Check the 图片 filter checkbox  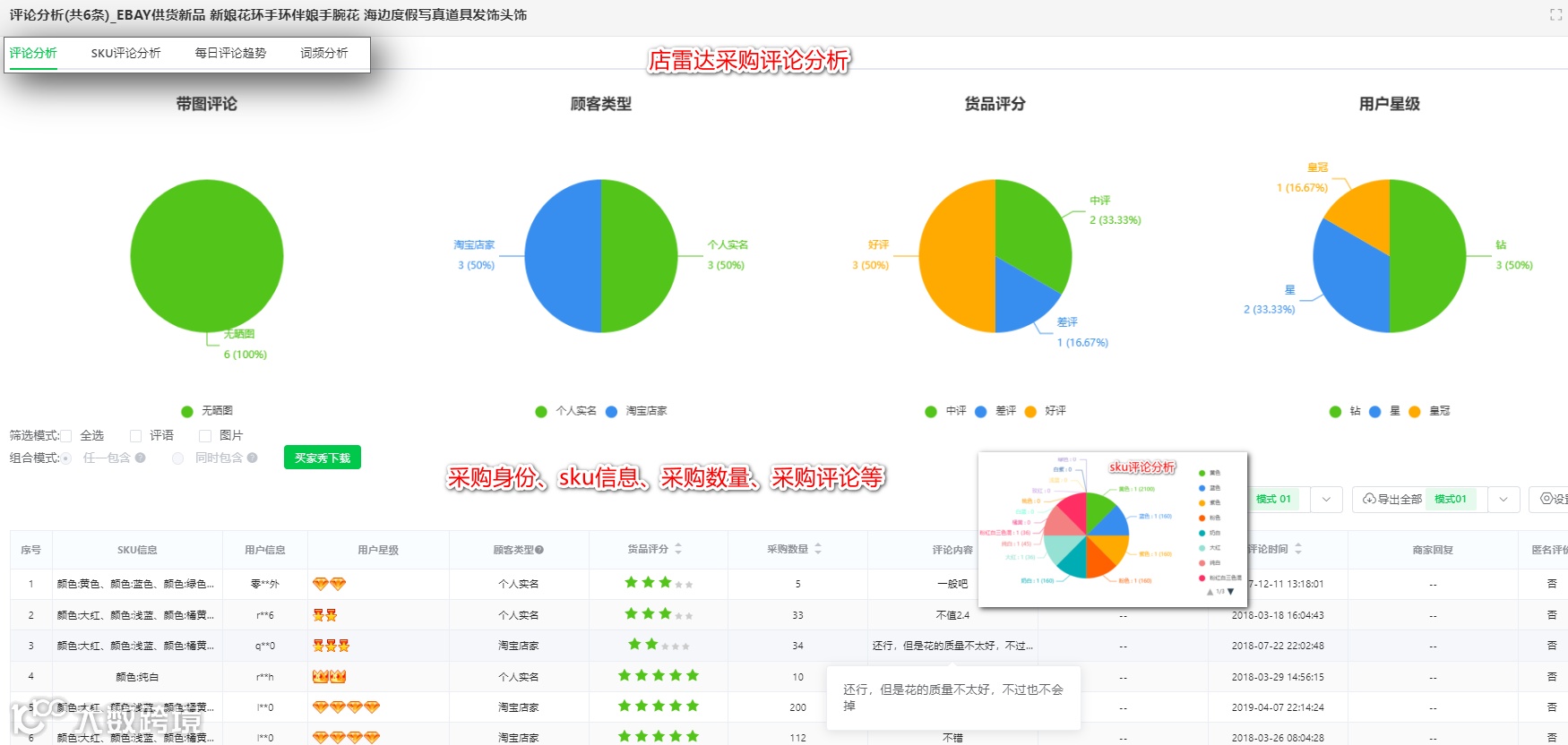pos(205,436)
